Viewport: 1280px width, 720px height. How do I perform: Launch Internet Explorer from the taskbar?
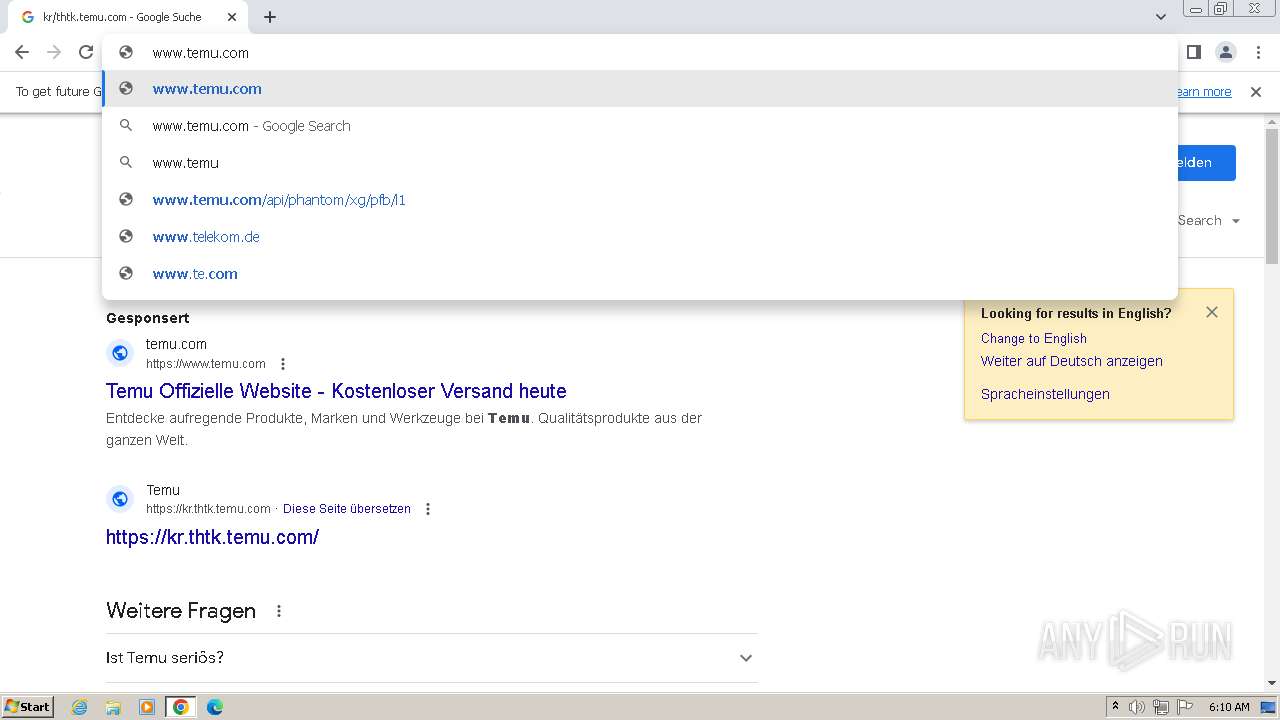point(80,707)
